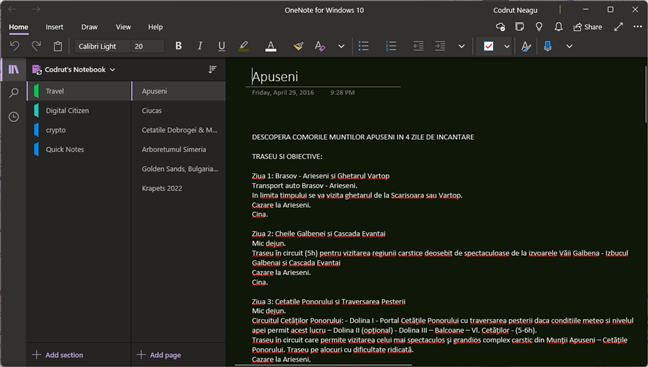Insert a numbered list
648x367 pixels.
click(391, 46)
